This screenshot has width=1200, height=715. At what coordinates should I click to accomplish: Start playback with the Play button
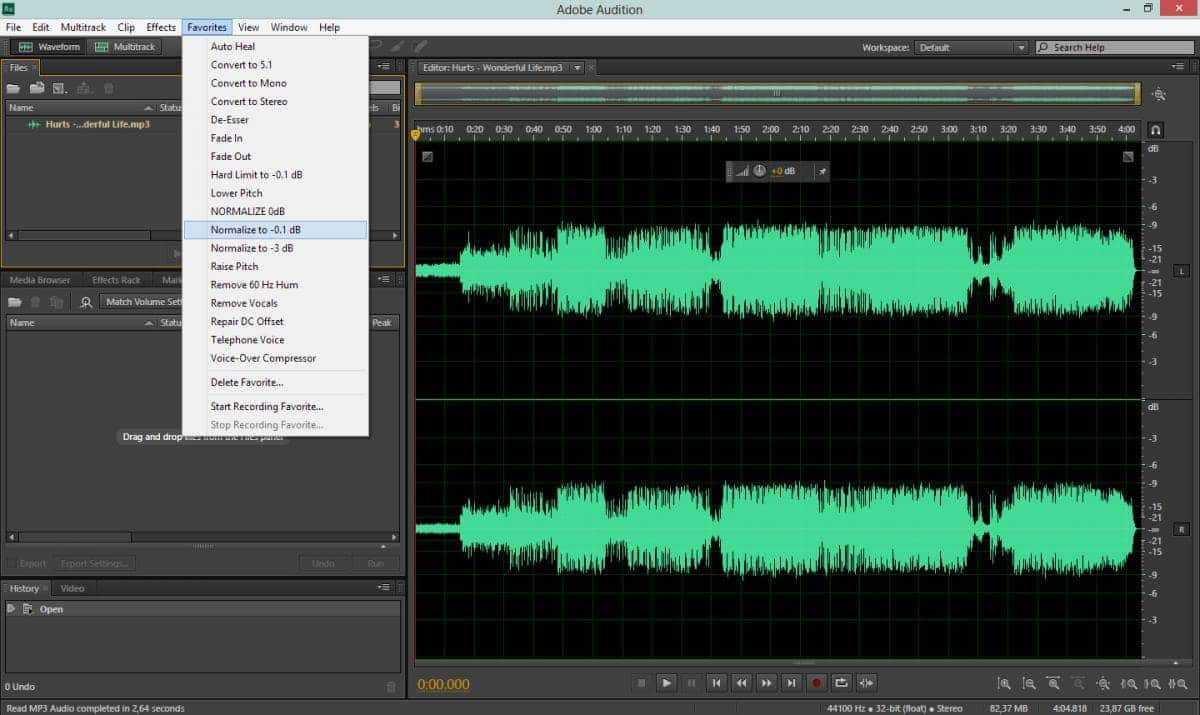click(666, 683)
